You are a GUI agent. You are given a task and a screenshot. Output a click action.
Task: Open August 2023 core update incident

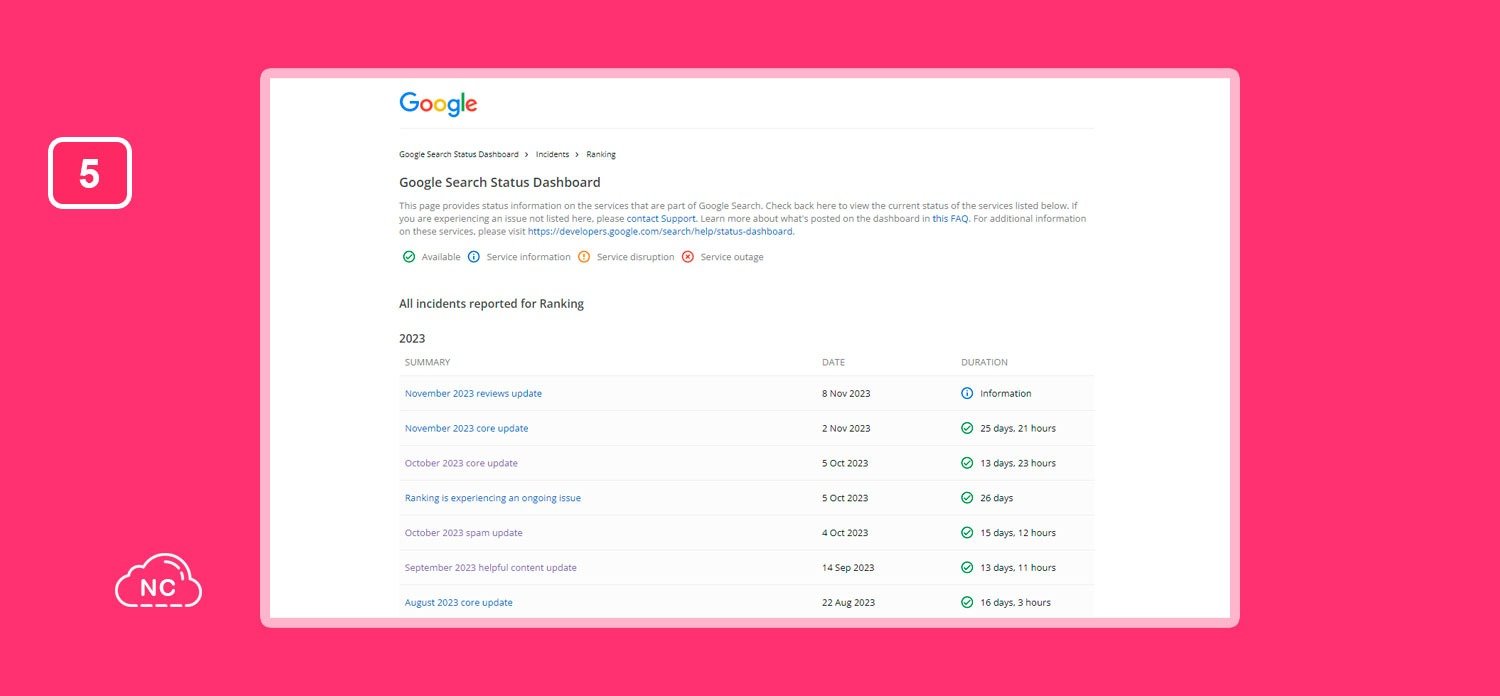459,603
